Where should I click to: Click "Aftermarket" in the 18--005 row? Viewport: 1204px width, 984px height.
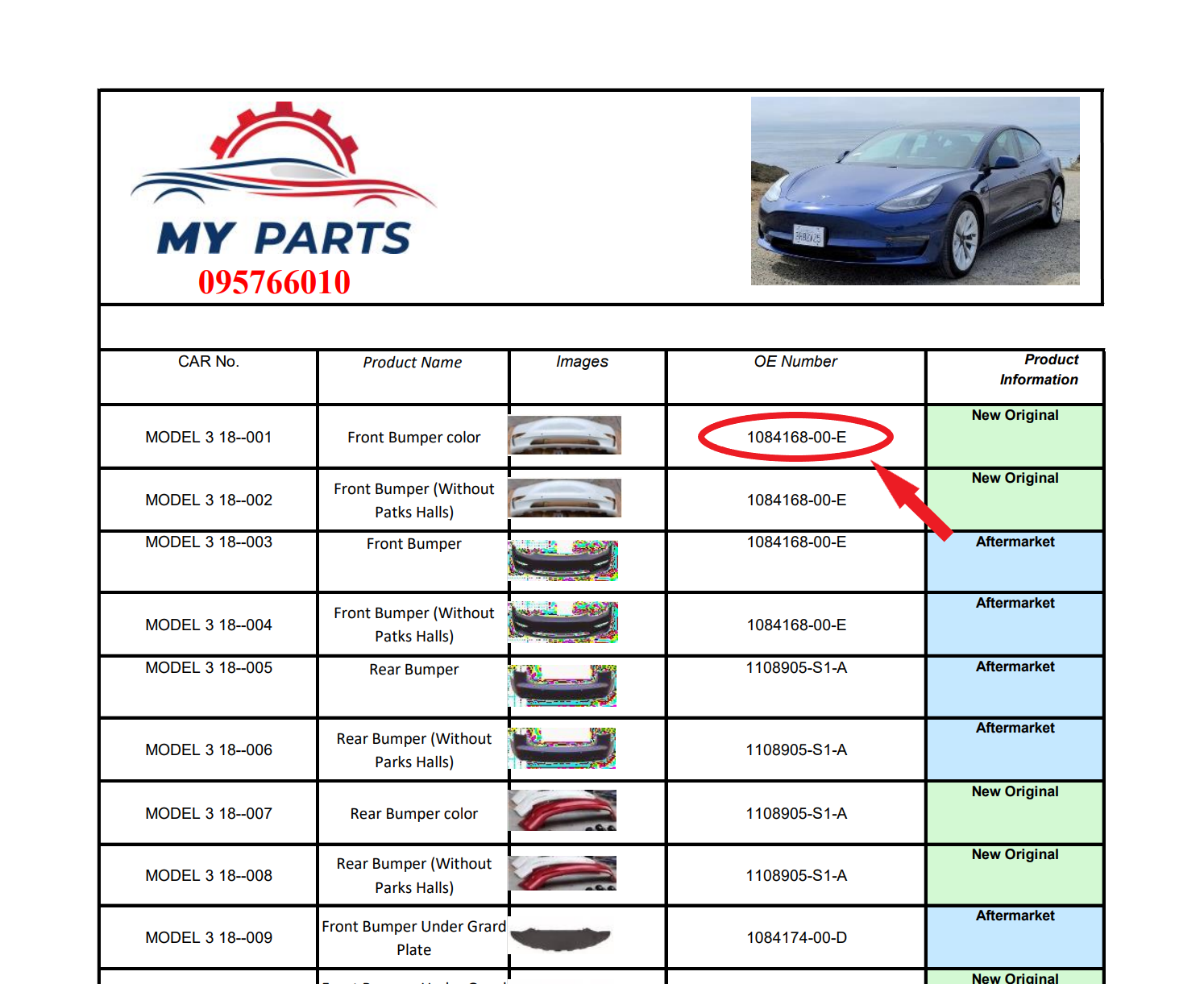point(1015,666)
